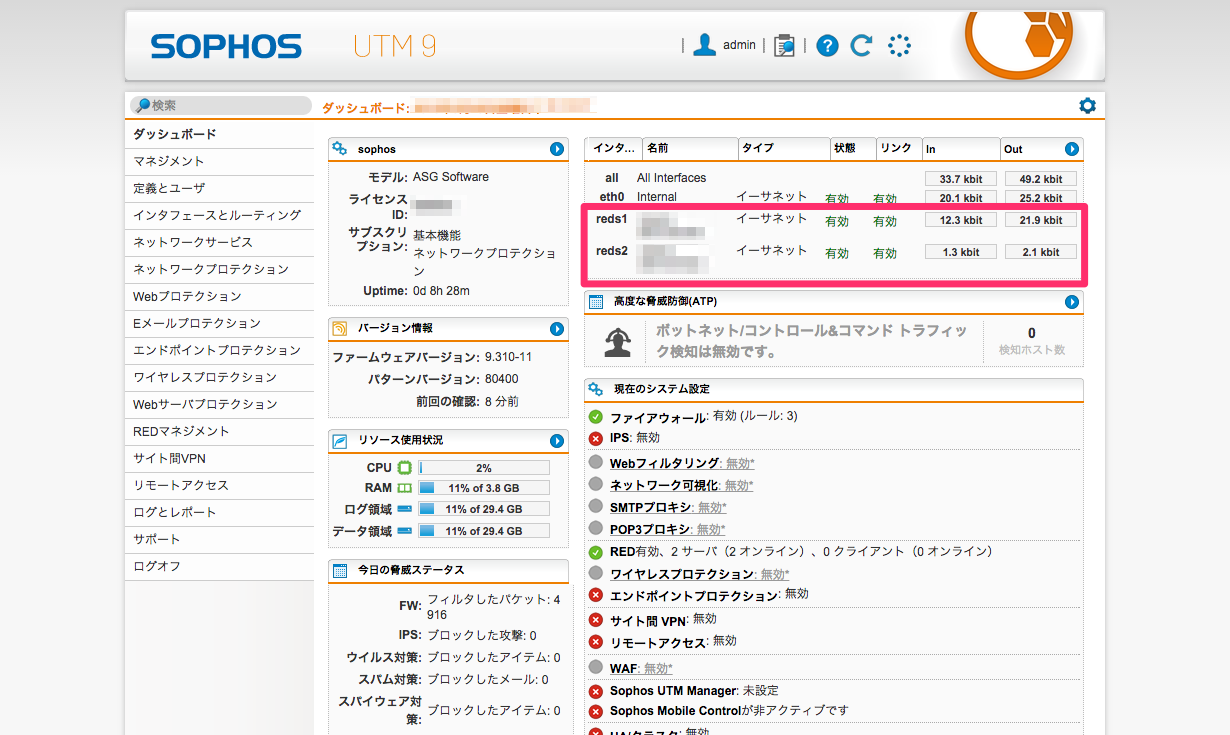Open the help question mark icon
Viewport: 1230px width, 735px height.
click(827, 45)
